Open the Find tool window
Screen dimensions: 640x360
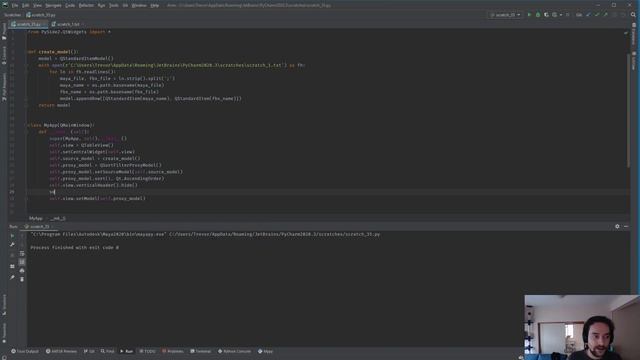108,351
